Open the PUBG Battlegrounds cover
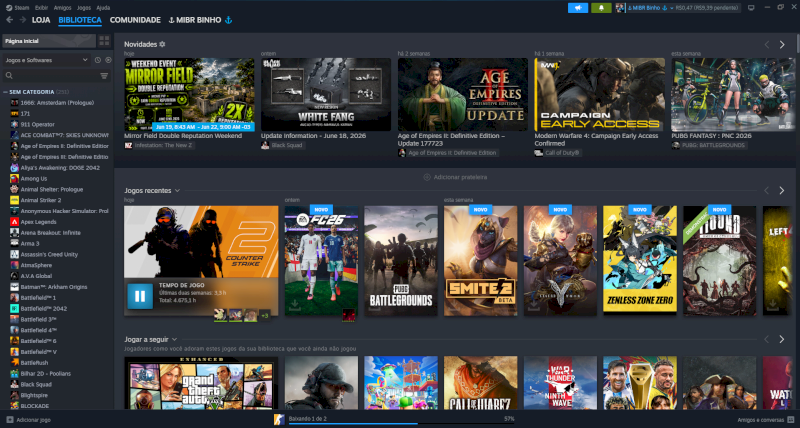This screenshot has height=428, width=800. point(401,261)
